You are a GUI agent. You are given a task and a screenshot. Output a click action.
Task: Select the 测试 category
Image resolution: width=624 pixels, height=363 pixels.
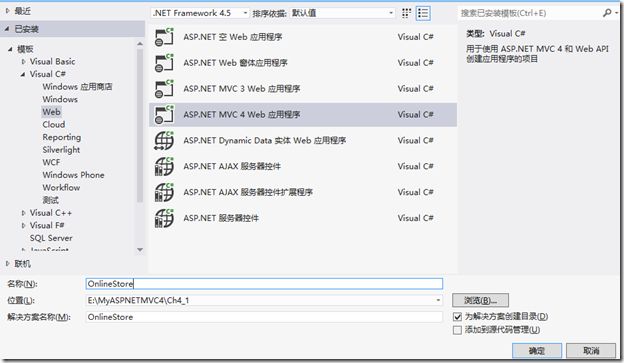coord(51,200)
